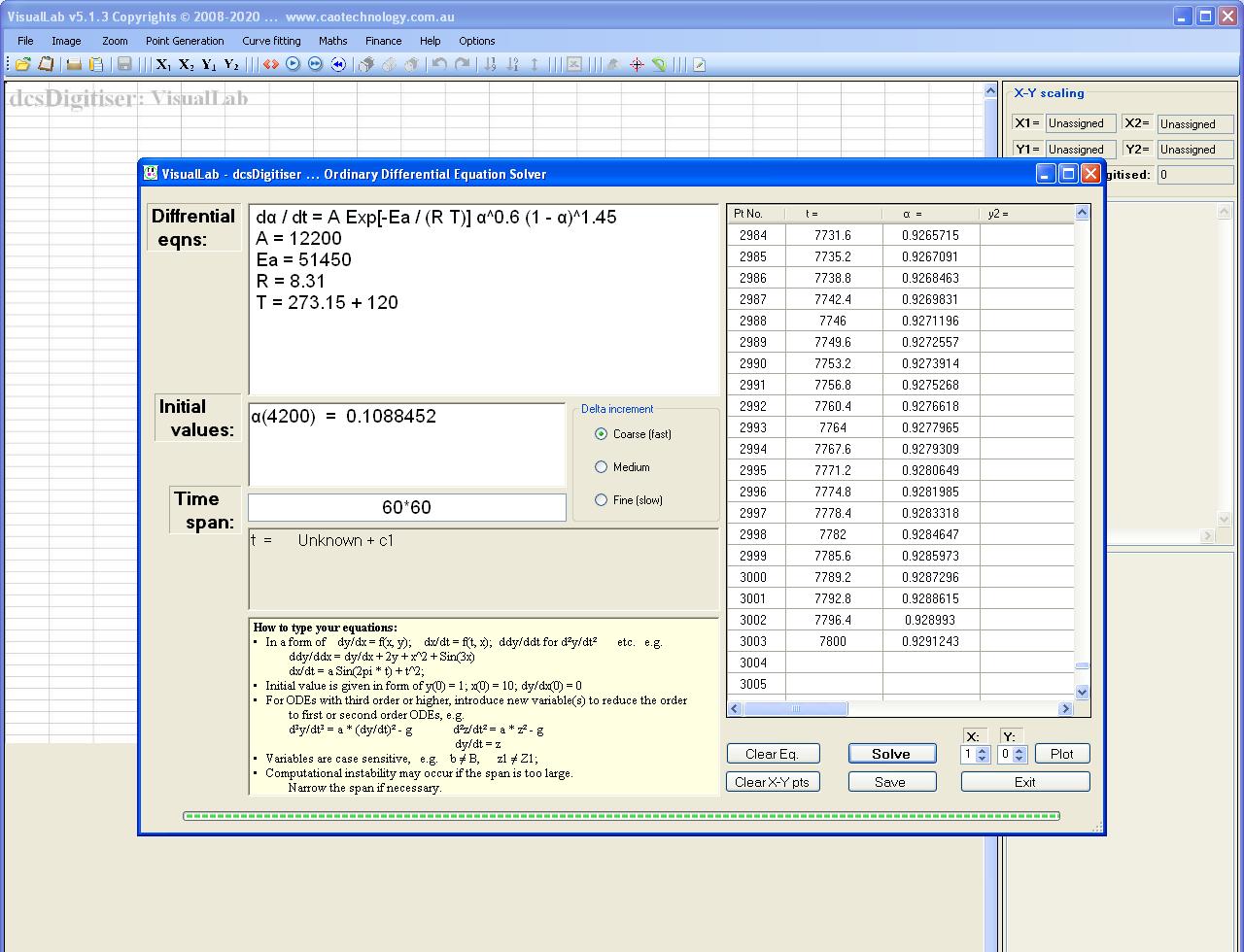Click the blue play icon on the toolbar
The height and width of the screenshot is (952, 1244).
(x=294, y=64)
